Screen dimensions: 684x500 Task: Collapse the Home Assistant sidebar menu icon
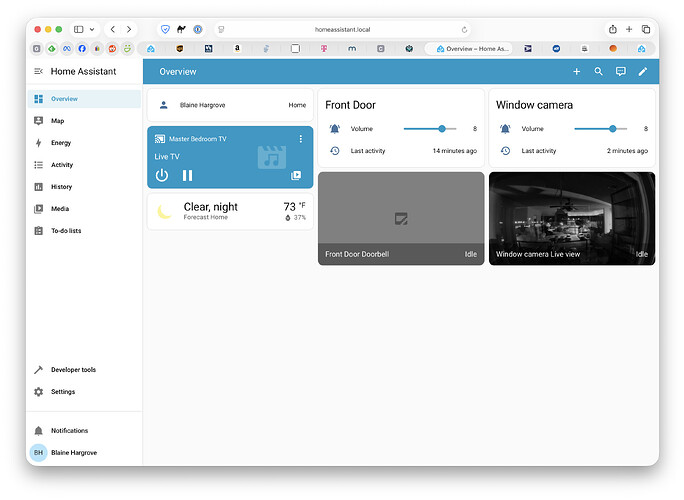38,71
